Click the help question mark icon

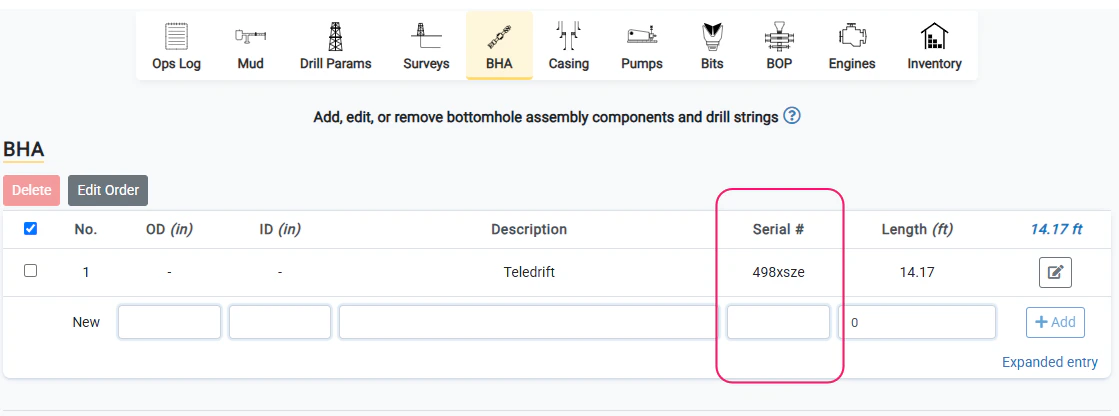(x=792, y=116)
